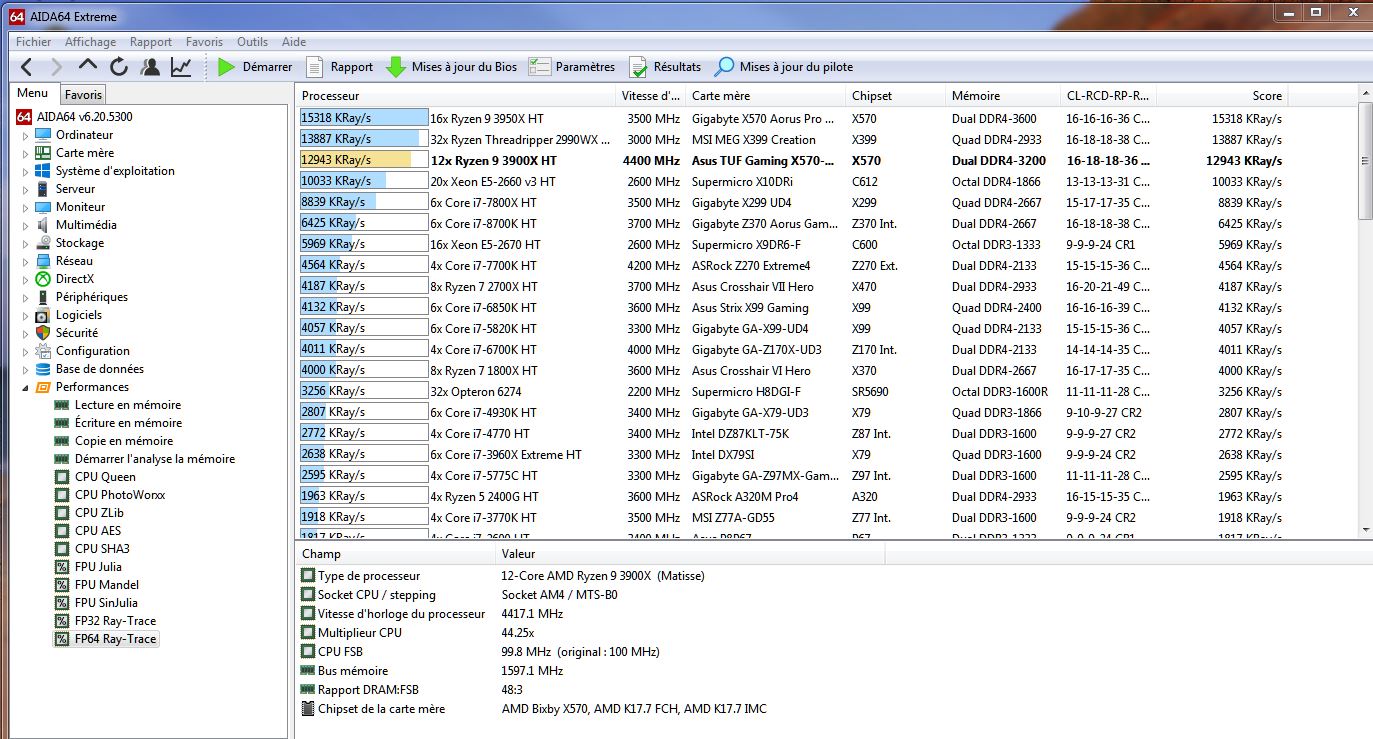
Task: Select the Périphériques icon in tree
Action: point(43,297)
